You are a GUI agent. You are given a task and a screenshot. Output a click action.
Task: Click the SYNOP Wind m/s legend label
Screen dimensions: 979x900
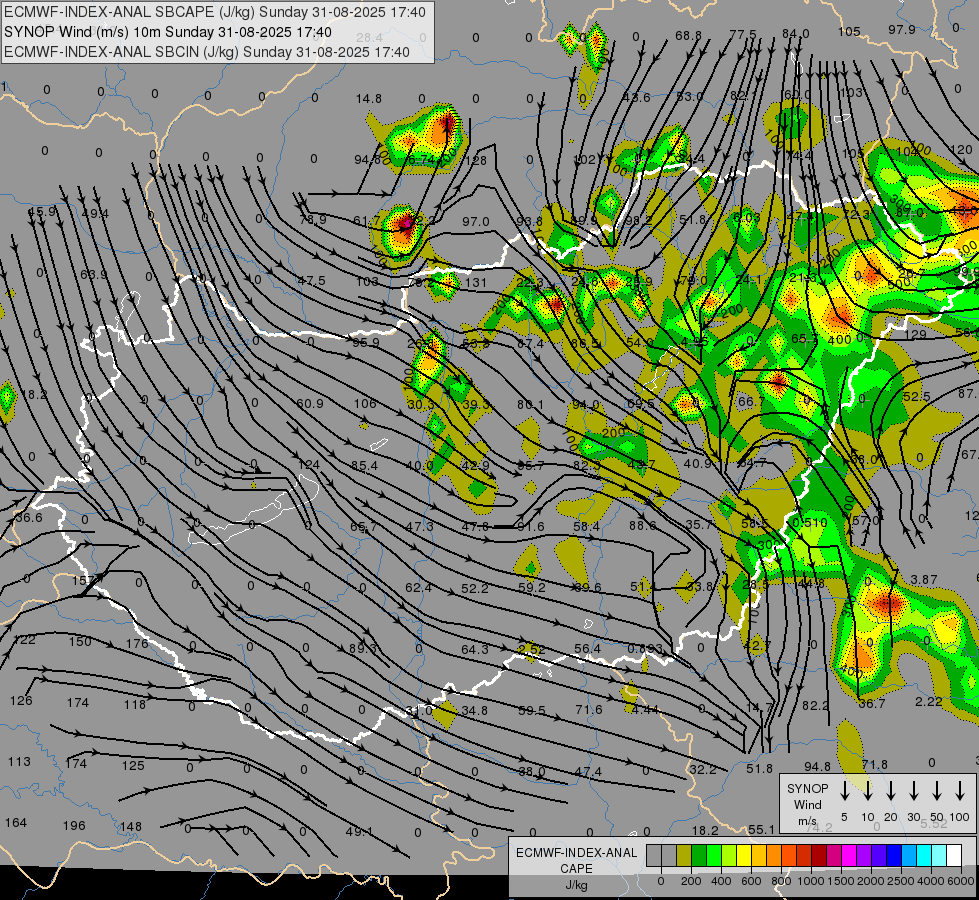807,804
